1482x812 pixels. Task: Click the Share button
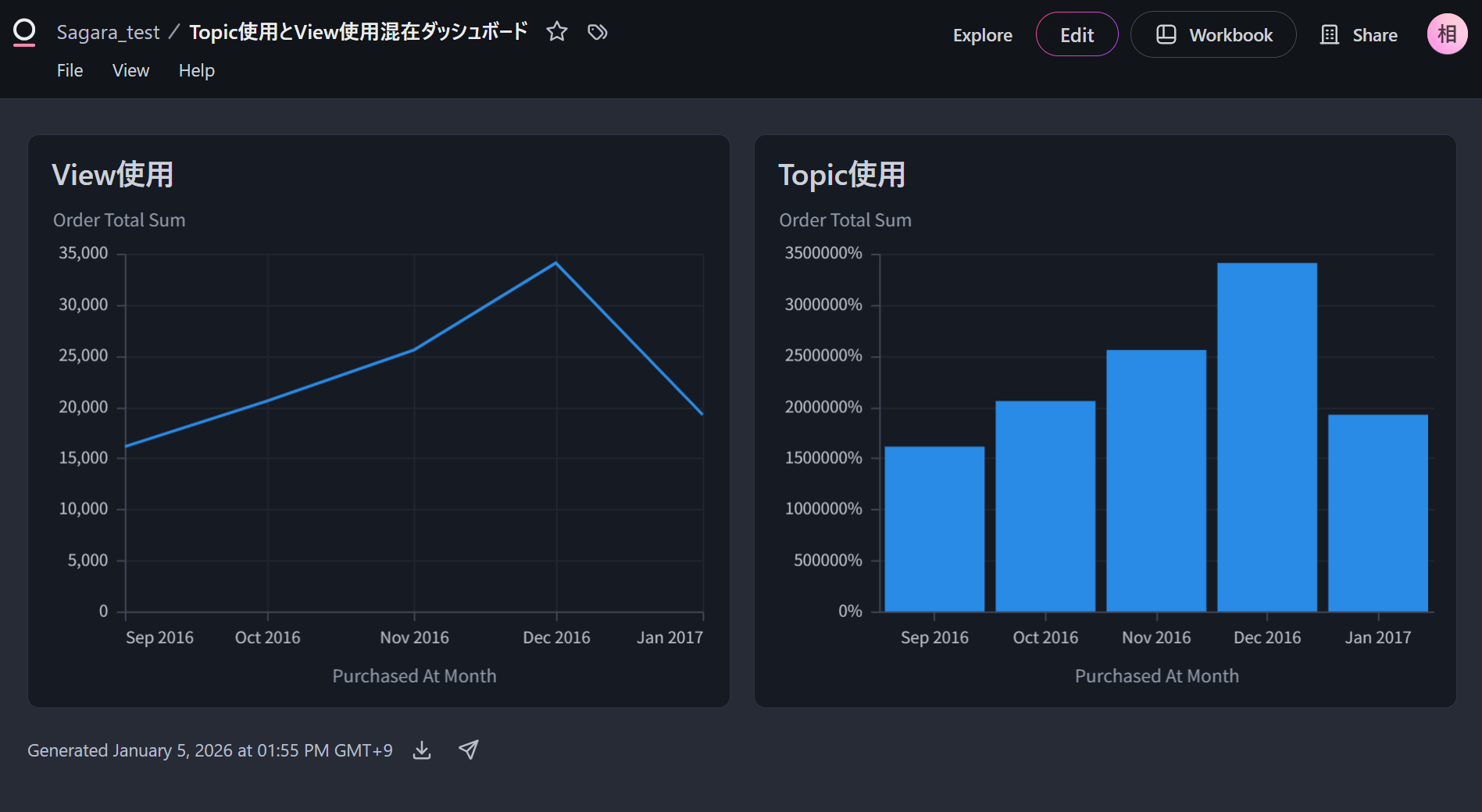point(1359,35)
